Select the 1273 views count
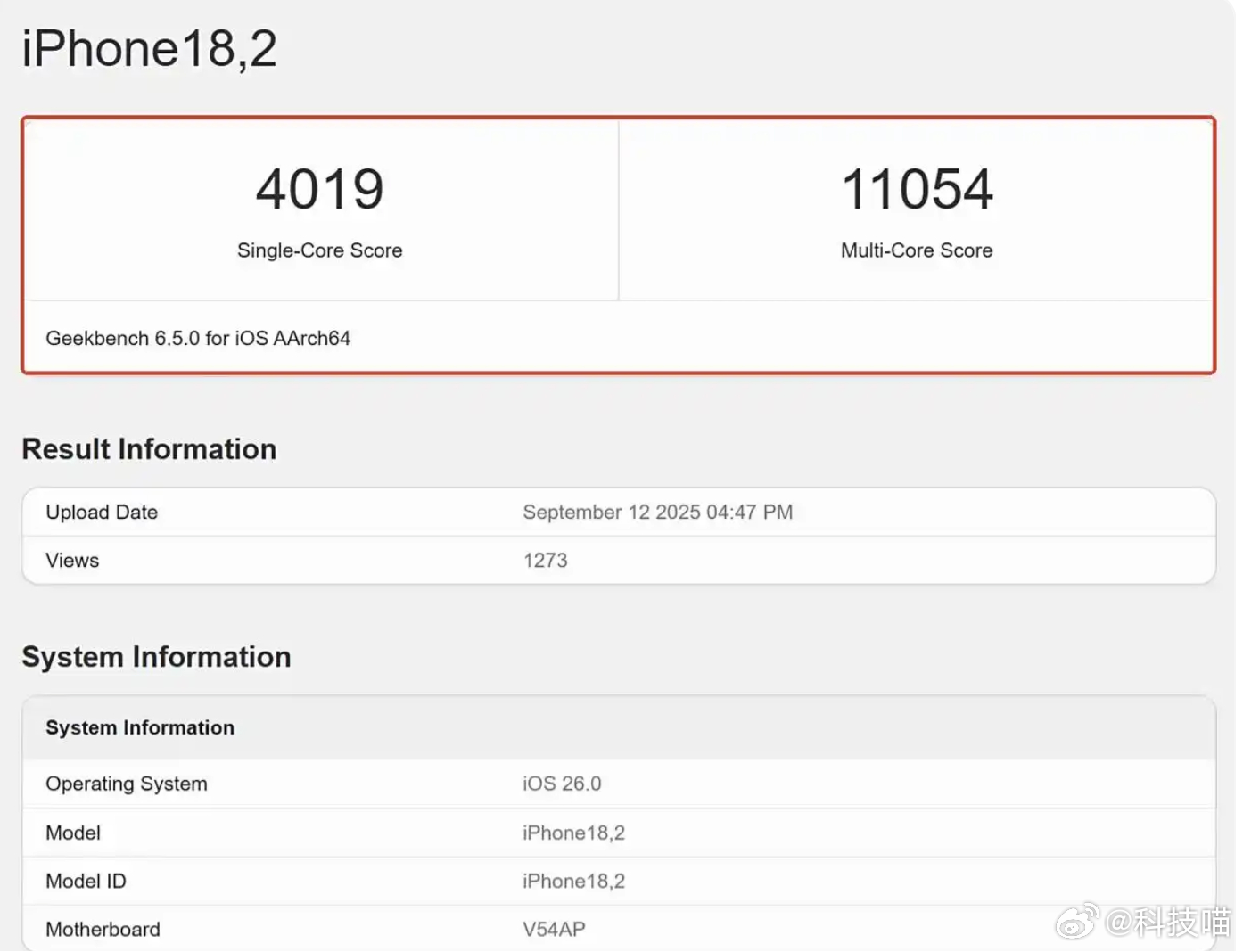The width and height of the screenshot is (1243, 952). pos(545,561)
